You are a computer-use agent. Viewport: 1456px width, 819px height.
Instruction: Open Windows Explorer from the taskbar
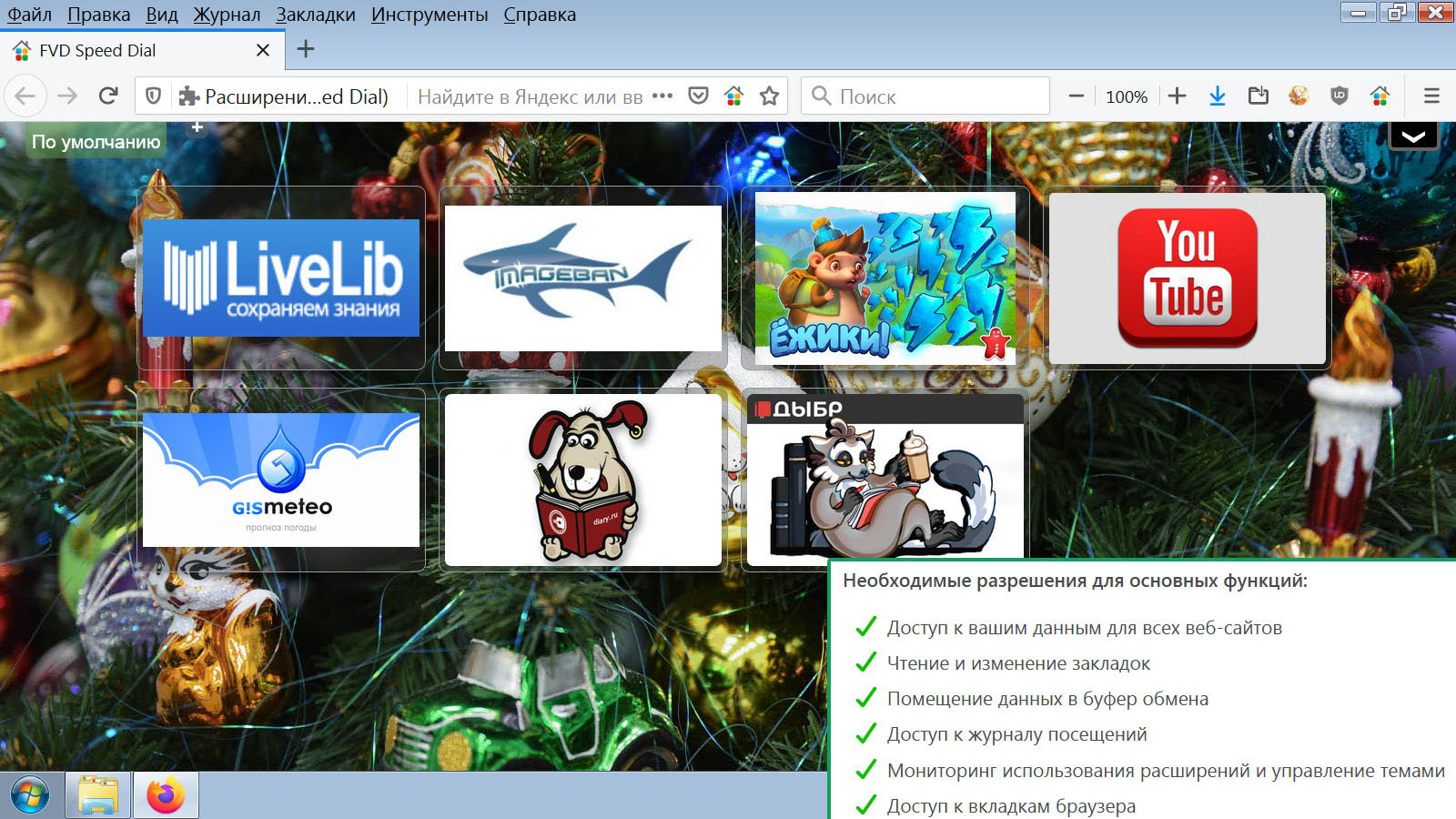[x=98, y=795]
